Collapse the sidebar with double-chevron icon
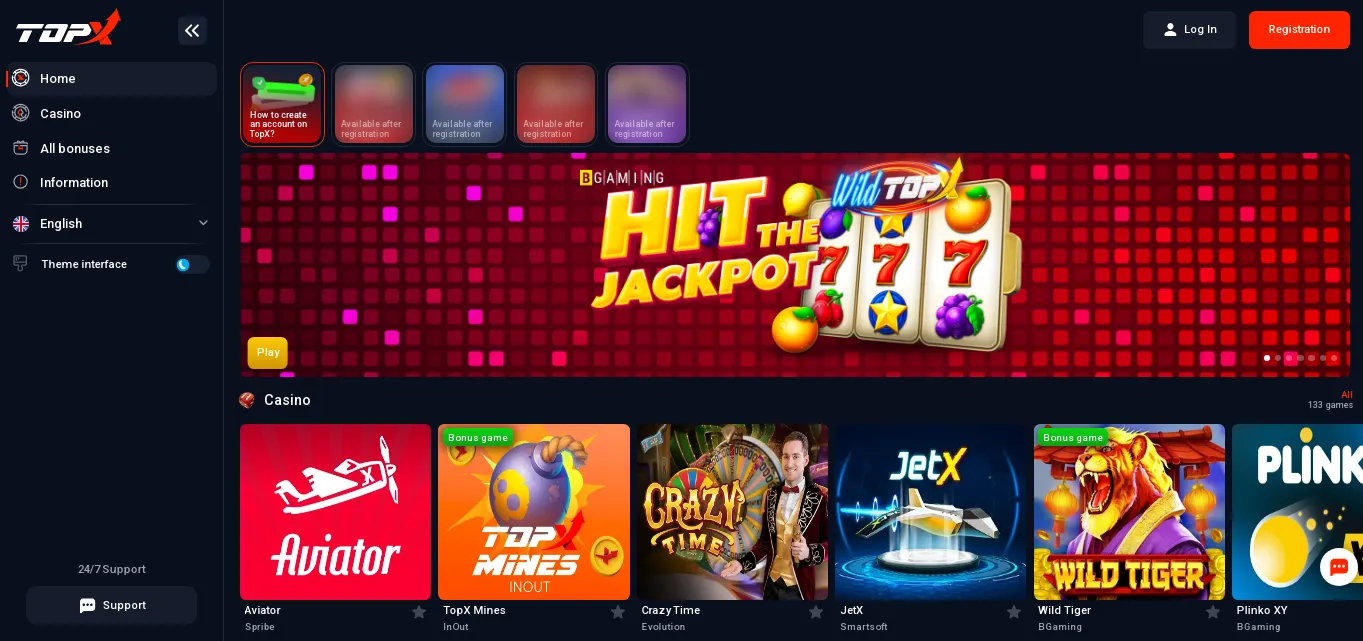The image size is (1363, 641). click(192, 30)
